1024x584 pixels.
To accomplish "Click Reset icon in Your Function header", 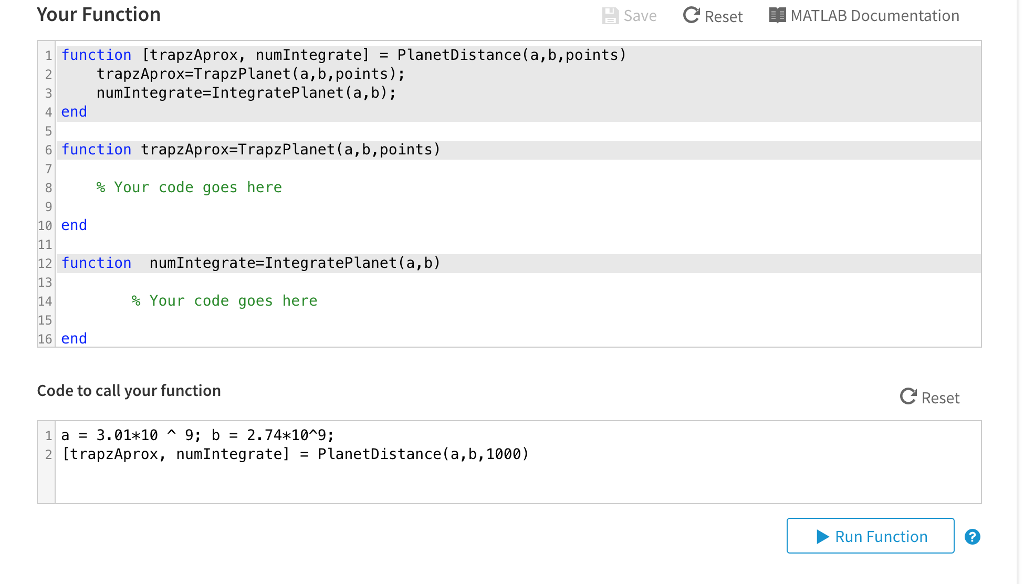I will [691, 15].
